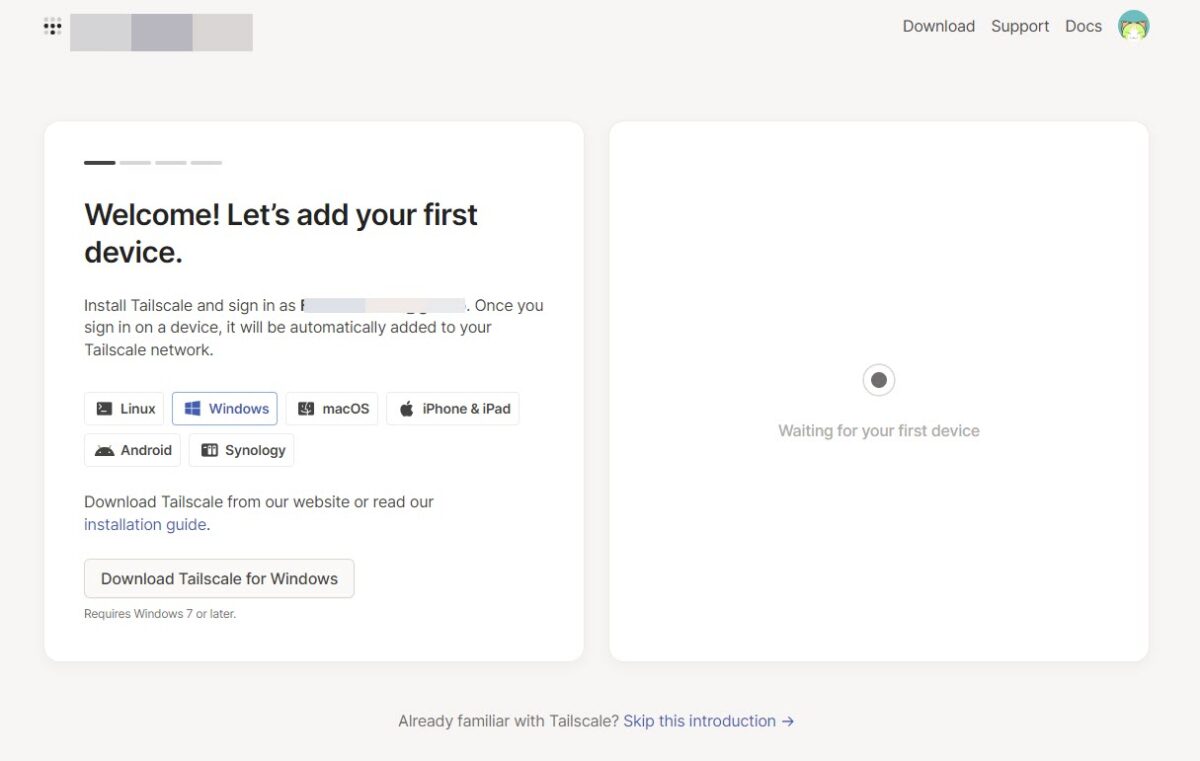Click the first dark progress step segment
Image resolution: width=1200 pixels, height=761 pixels.
coord(100,162)
